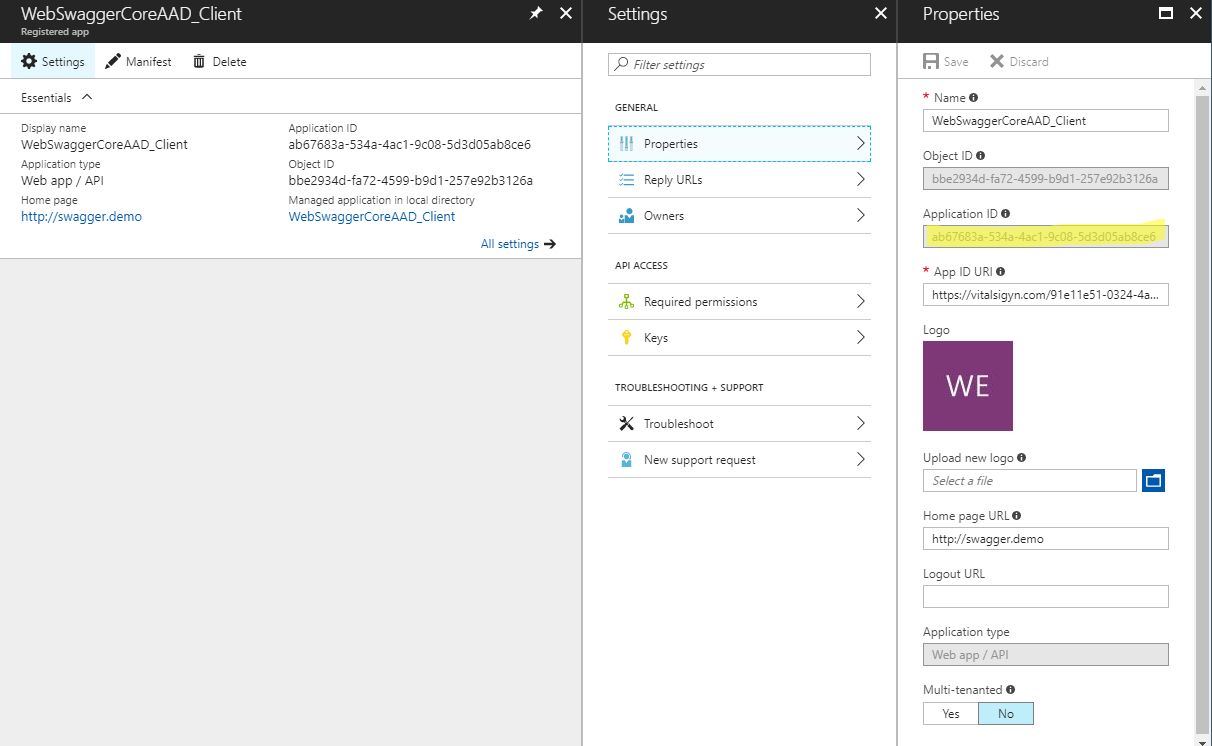Click the folder browse icon for logo upload
The image size is (1212, 746).
1153,481
